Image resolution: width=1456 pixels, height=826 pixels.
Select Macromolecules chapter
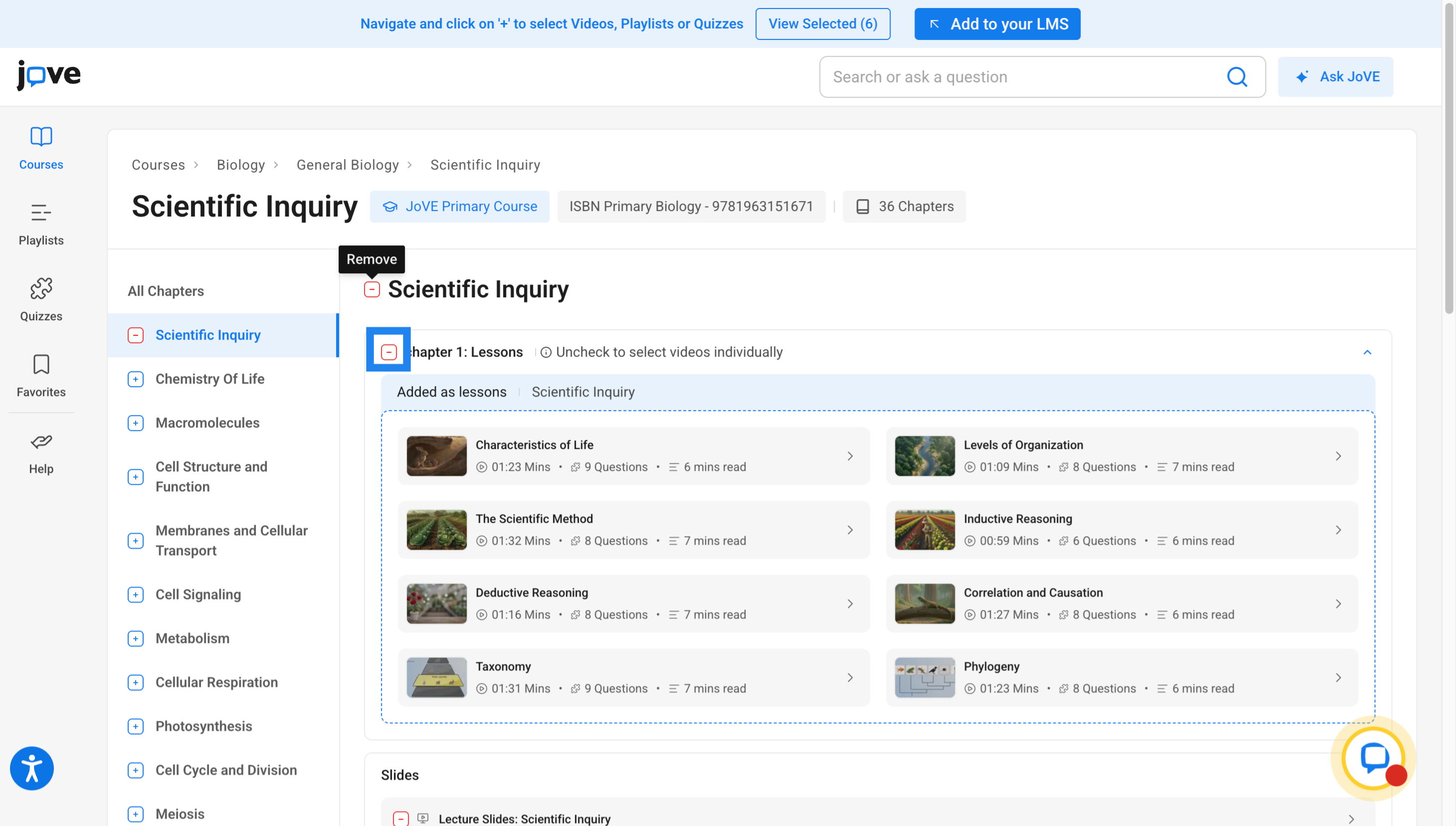point(207,423)
